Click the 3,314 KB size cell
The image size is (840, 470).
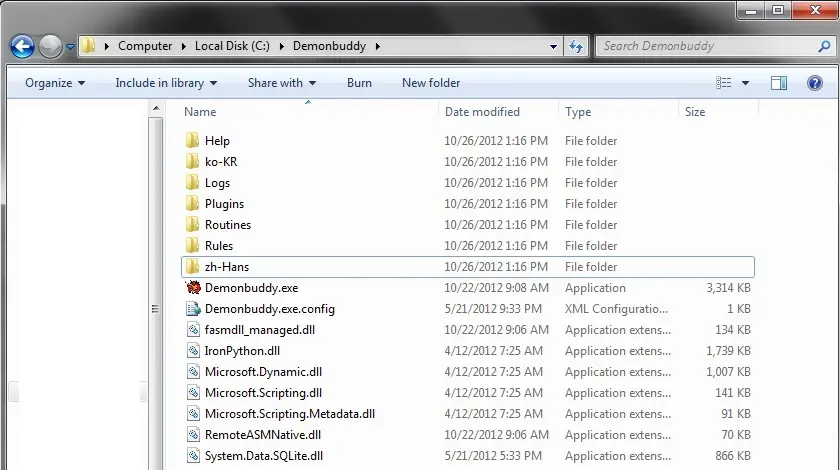coord(728,288)
